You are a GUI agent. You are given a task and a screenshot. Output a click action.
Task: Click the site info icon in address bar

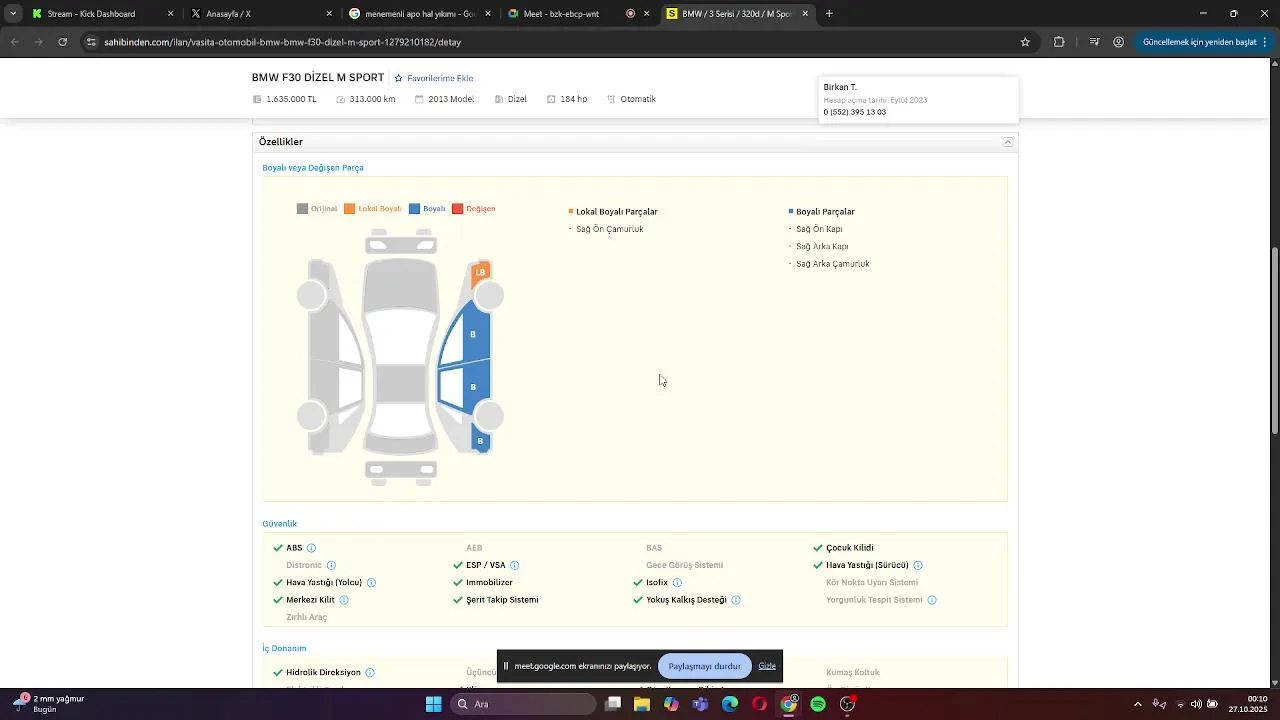pyautogui.click(x=91, y=42)
